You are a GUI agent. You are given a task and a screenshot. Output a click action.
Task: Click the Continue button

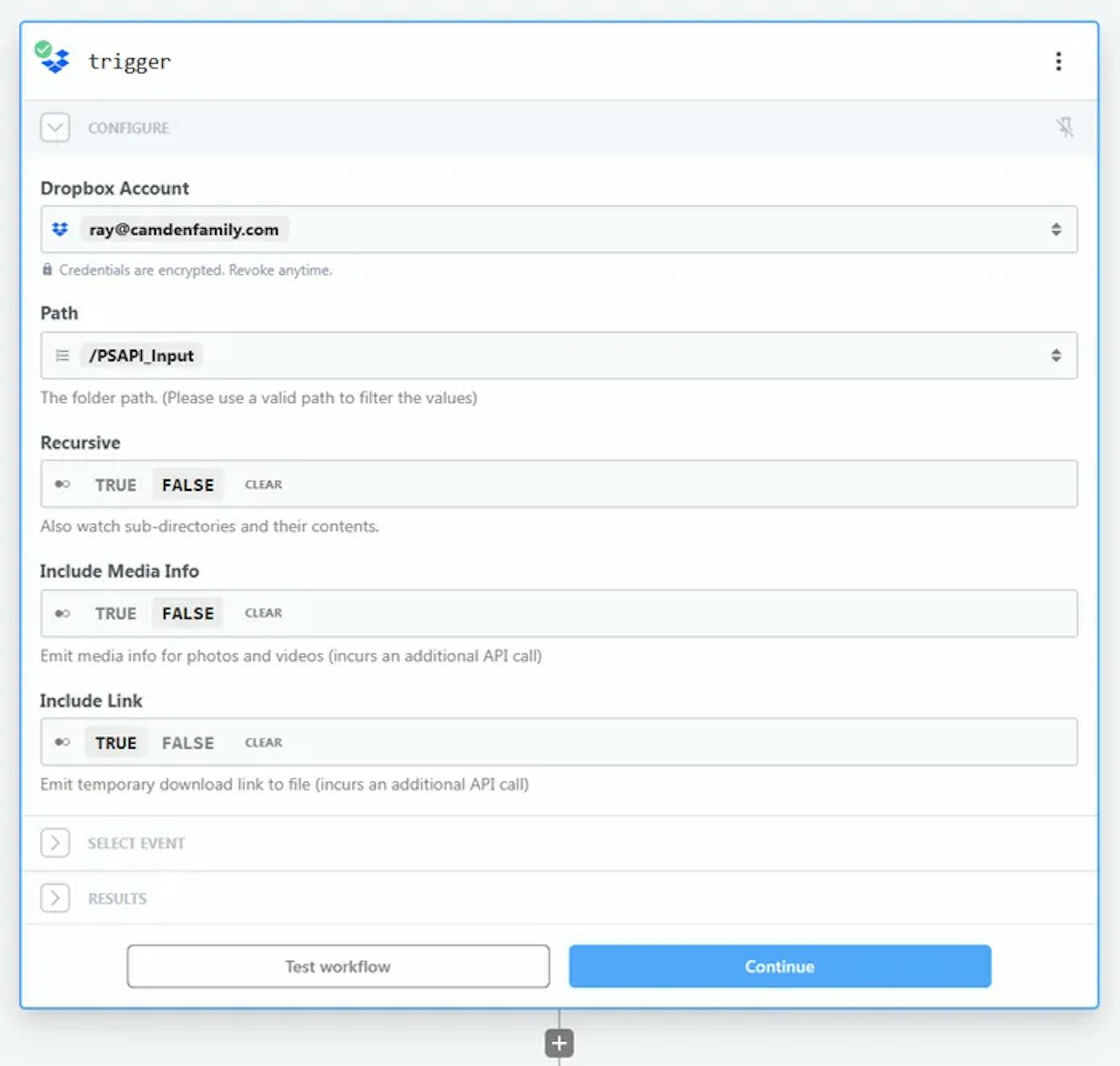pyautogui.click(x=779, y=966)
